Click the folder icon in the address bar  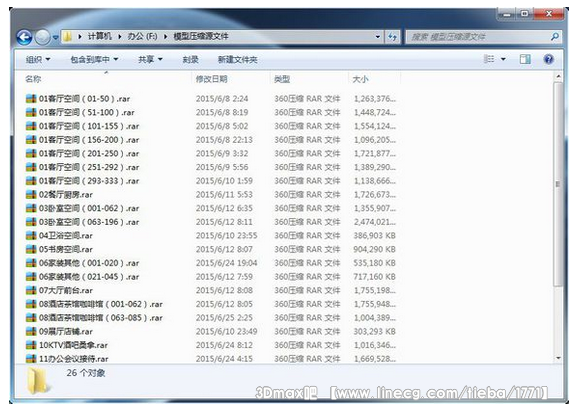[x=67, y=37]
